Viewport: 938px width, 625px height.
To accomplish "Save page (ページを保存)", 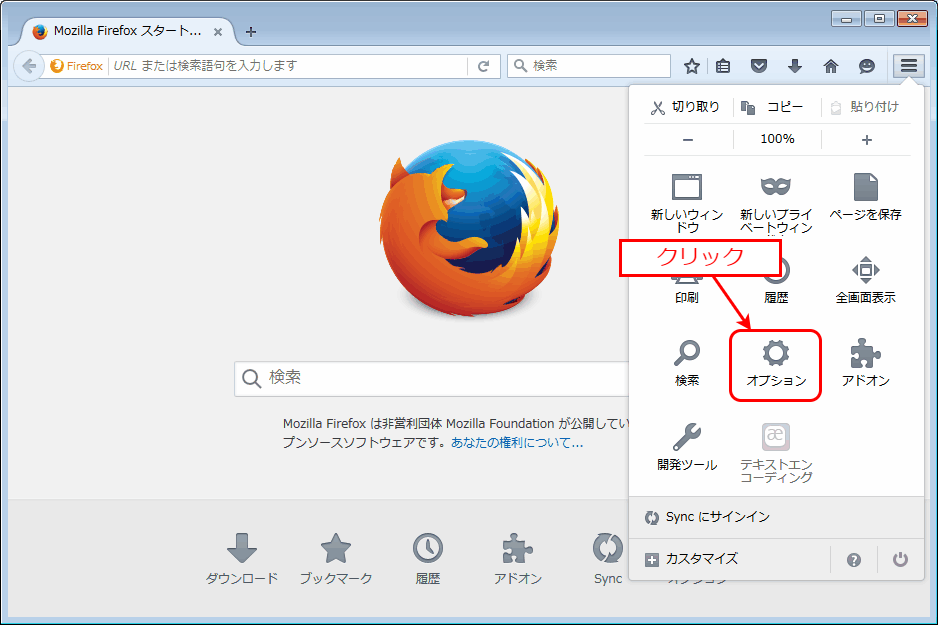I will click(x=865, y=197).
